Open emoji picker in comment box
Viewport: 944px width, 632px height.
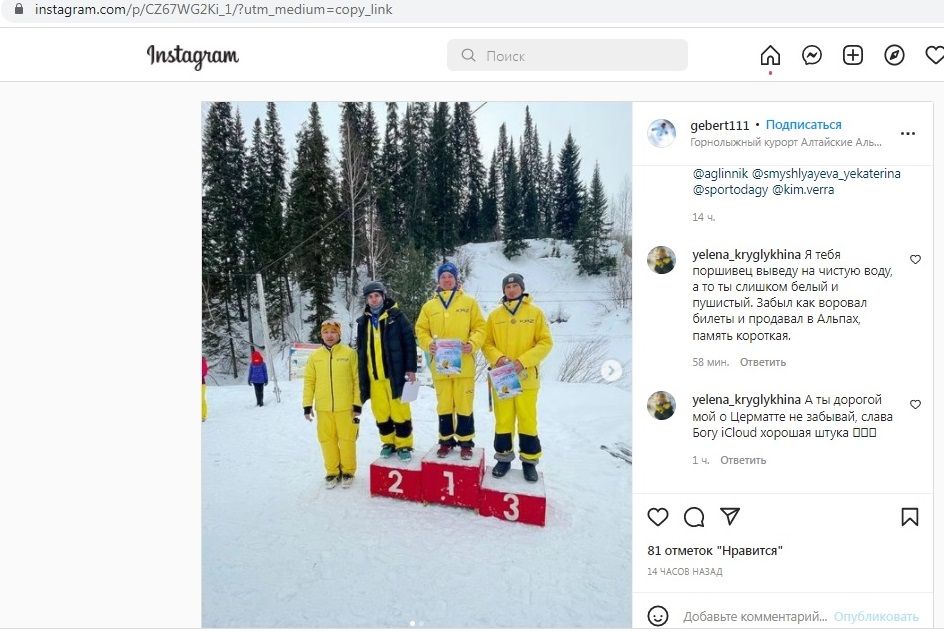coord(657,616)
